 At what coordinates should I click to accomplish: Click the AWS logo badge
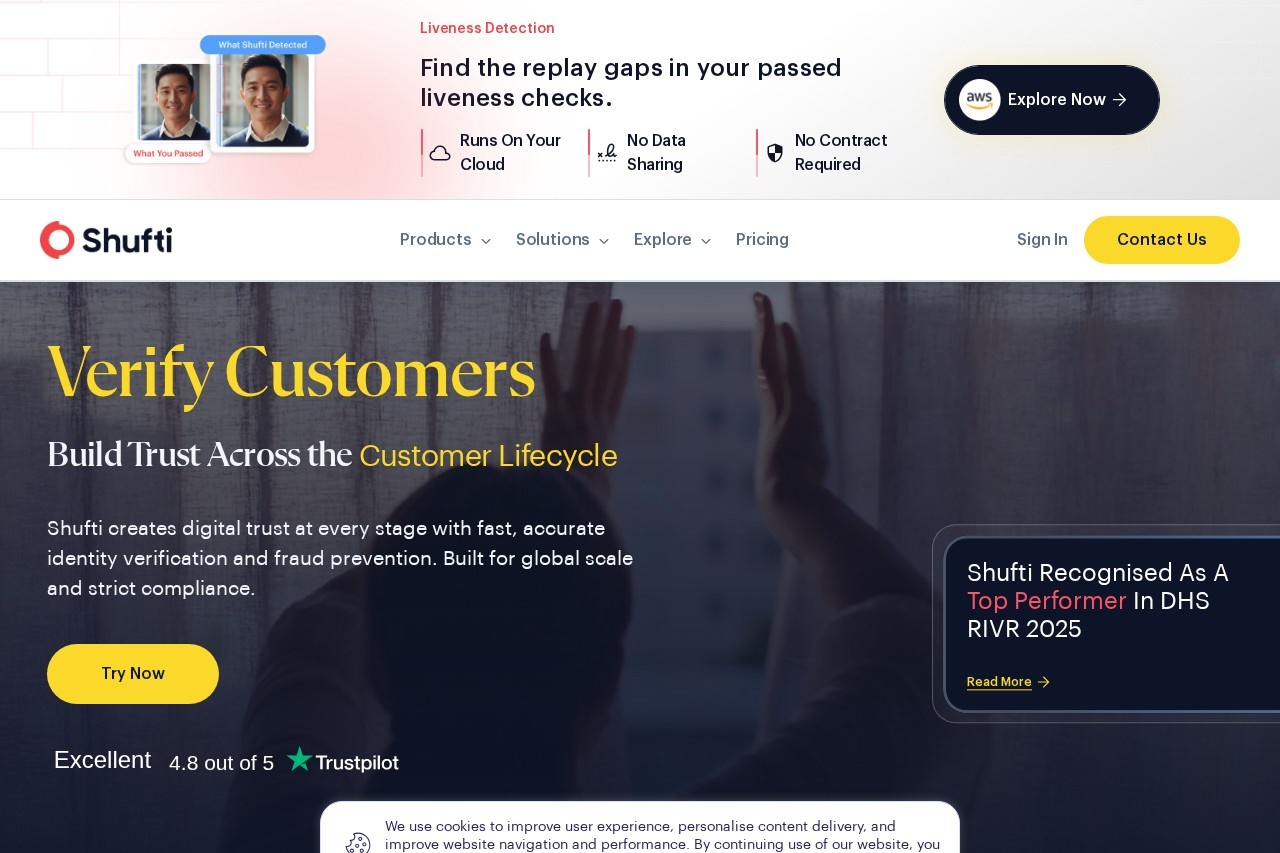tap(980, 100)
